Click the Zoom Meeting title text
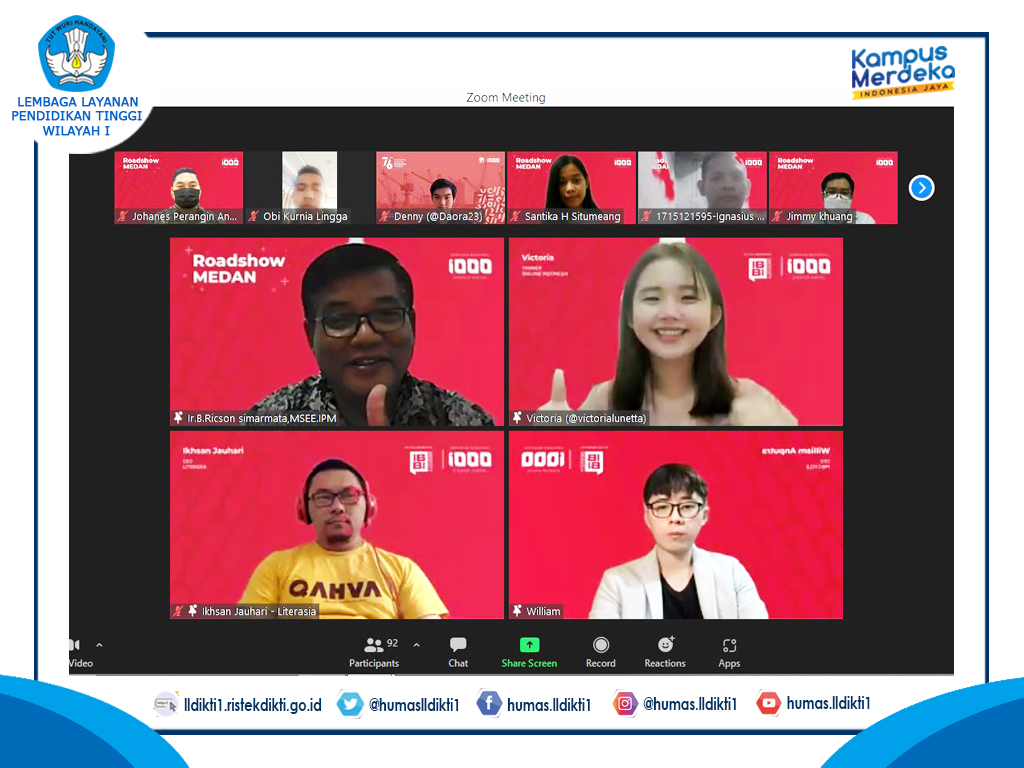This screenshot has height=768, width=1024. [506, 97]
